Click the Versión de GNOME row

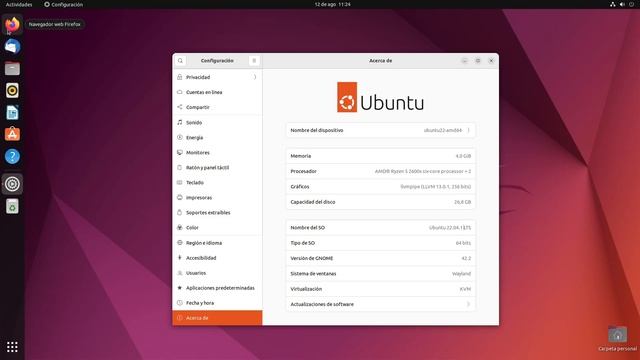click(380, 258)
